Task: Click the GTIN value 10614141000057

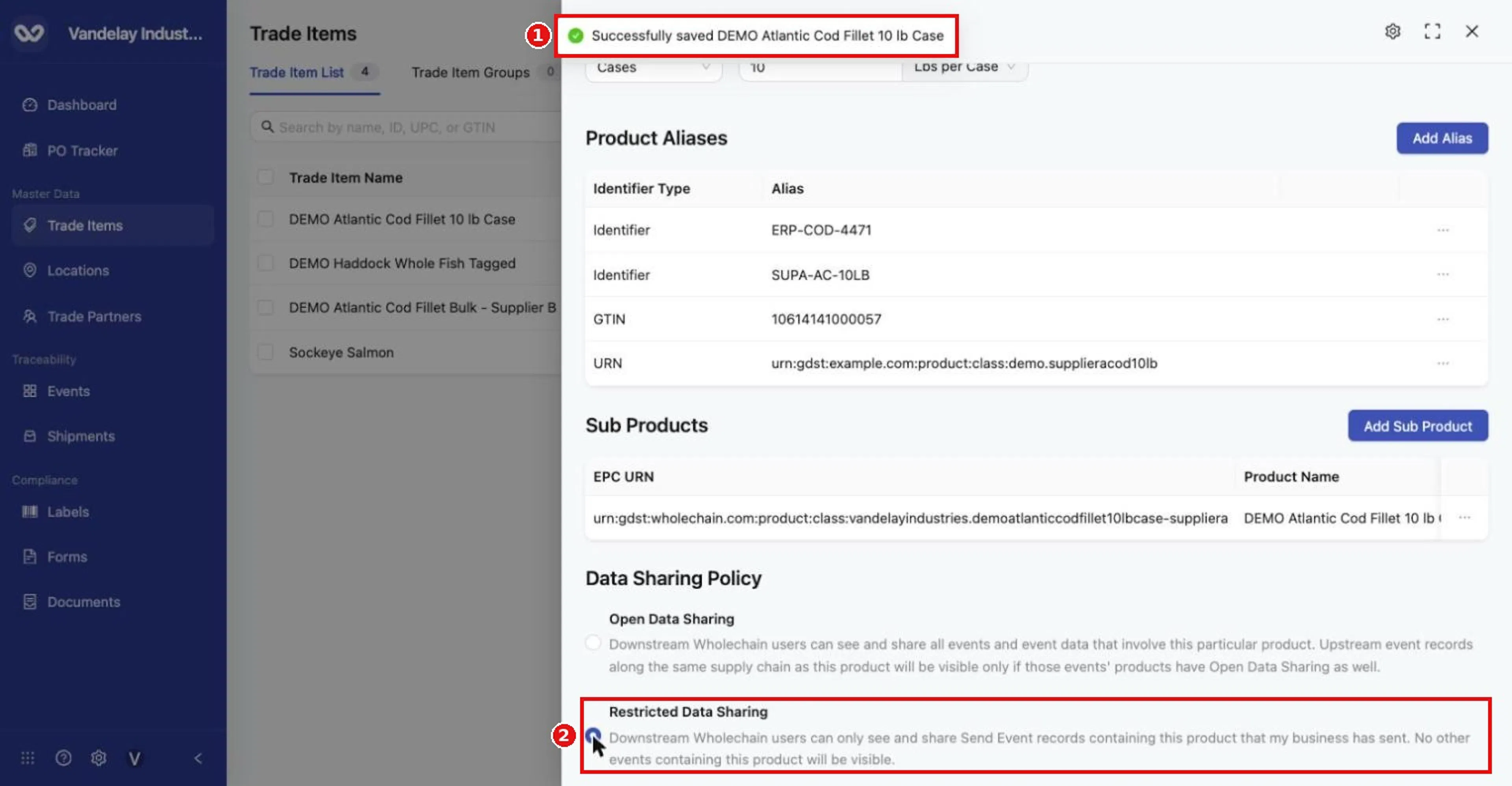Action: (x=826, y=319)
